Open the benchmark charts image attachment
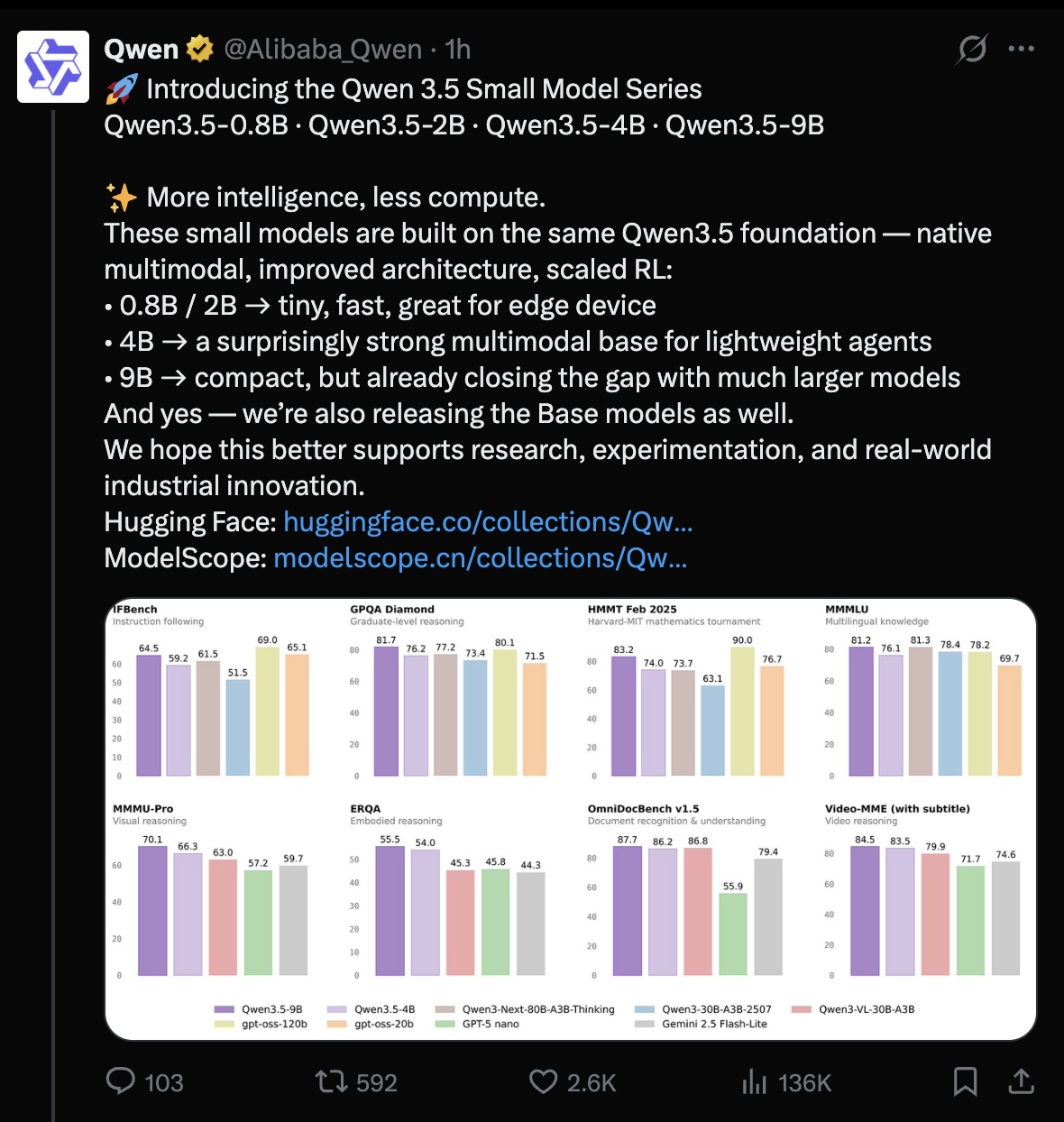 [568, 814]
